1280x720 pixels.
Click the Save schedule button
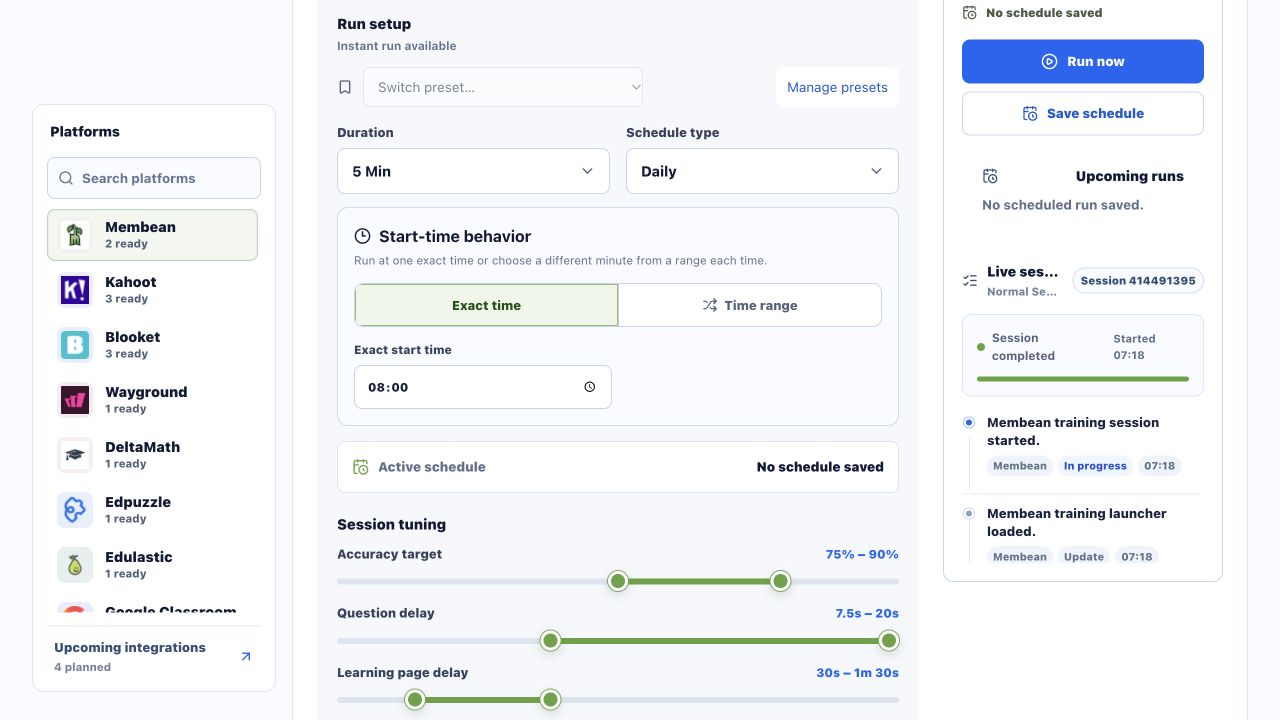point(1083,114)
